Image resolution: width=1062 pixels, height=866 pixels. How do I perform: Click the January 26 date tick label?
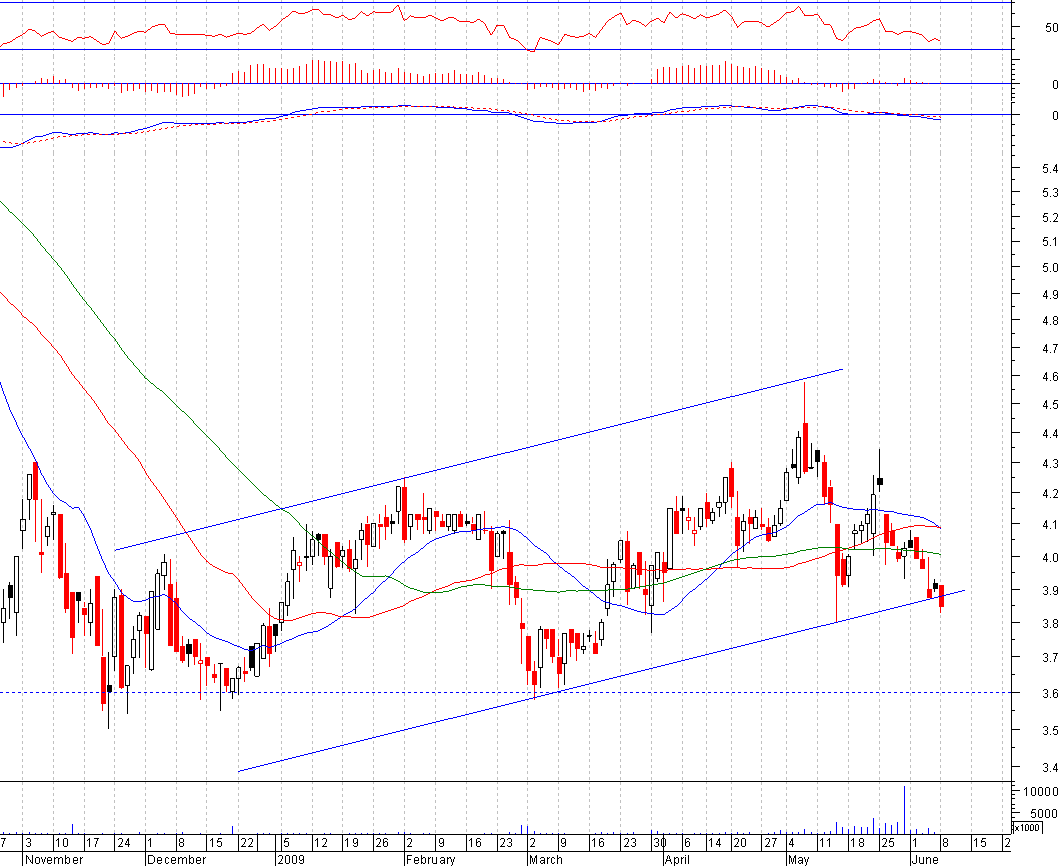click(x=382, y=843)
